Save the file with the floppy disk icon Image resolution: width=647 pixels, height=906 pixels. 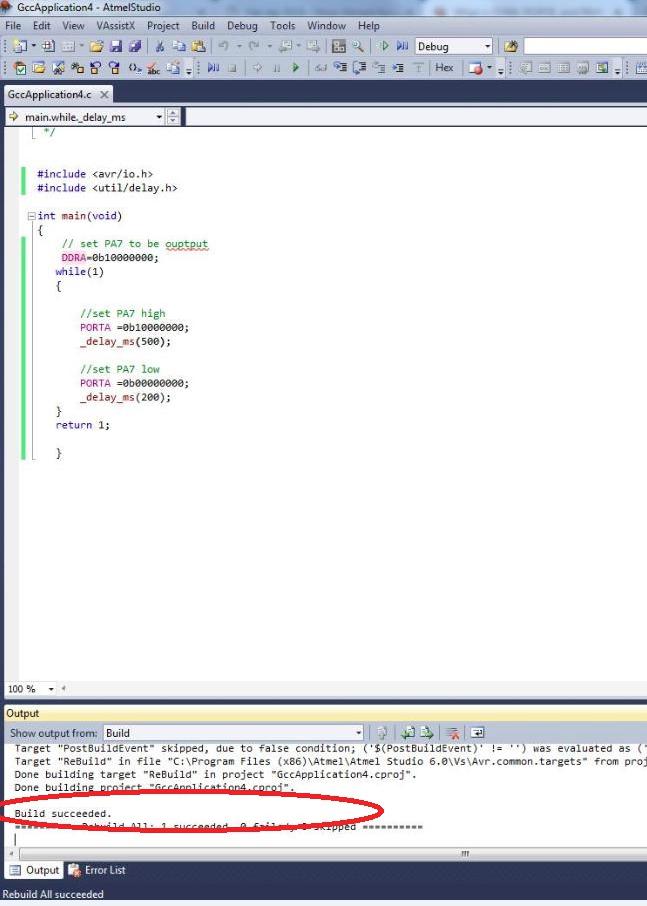116,46
